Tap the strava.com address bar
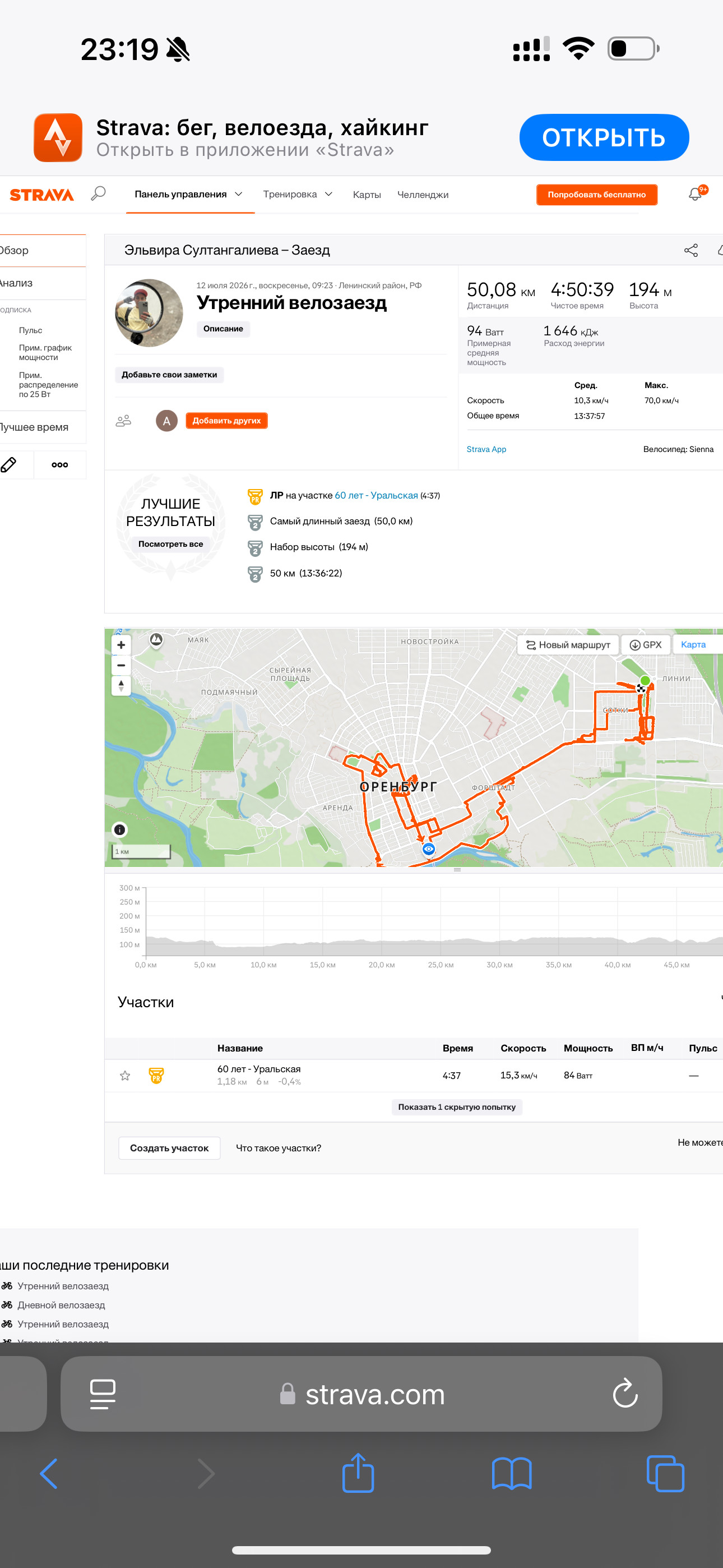Screen dimensions: 723x1568 [361, 1394]
